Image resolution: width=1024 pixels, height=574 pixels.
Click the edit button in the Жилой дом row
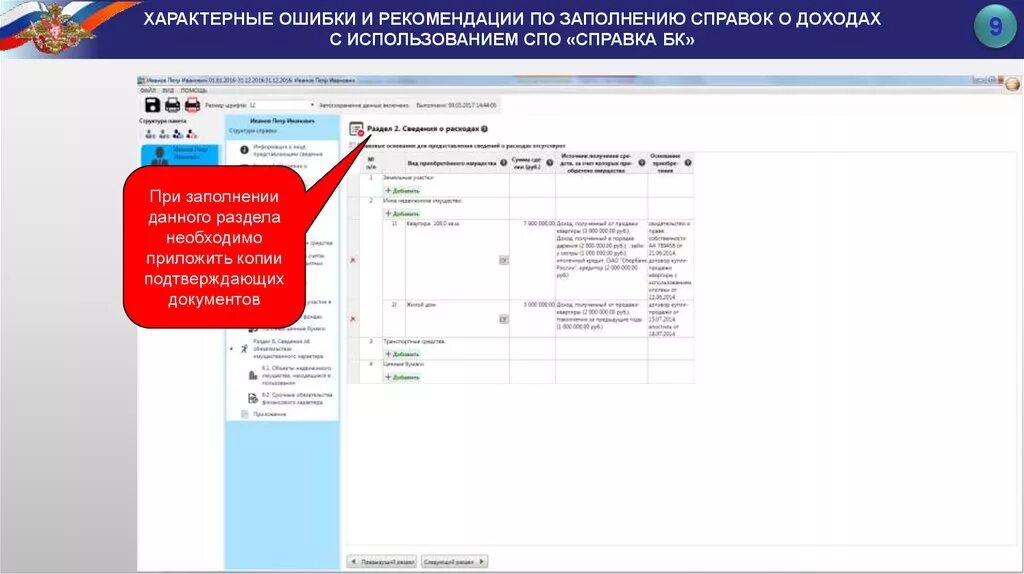[504, 319]
